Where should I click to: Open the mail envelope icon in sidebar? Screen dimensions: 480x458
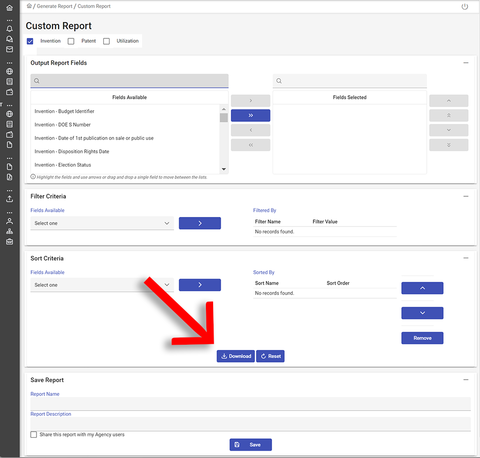click(9, 49)
